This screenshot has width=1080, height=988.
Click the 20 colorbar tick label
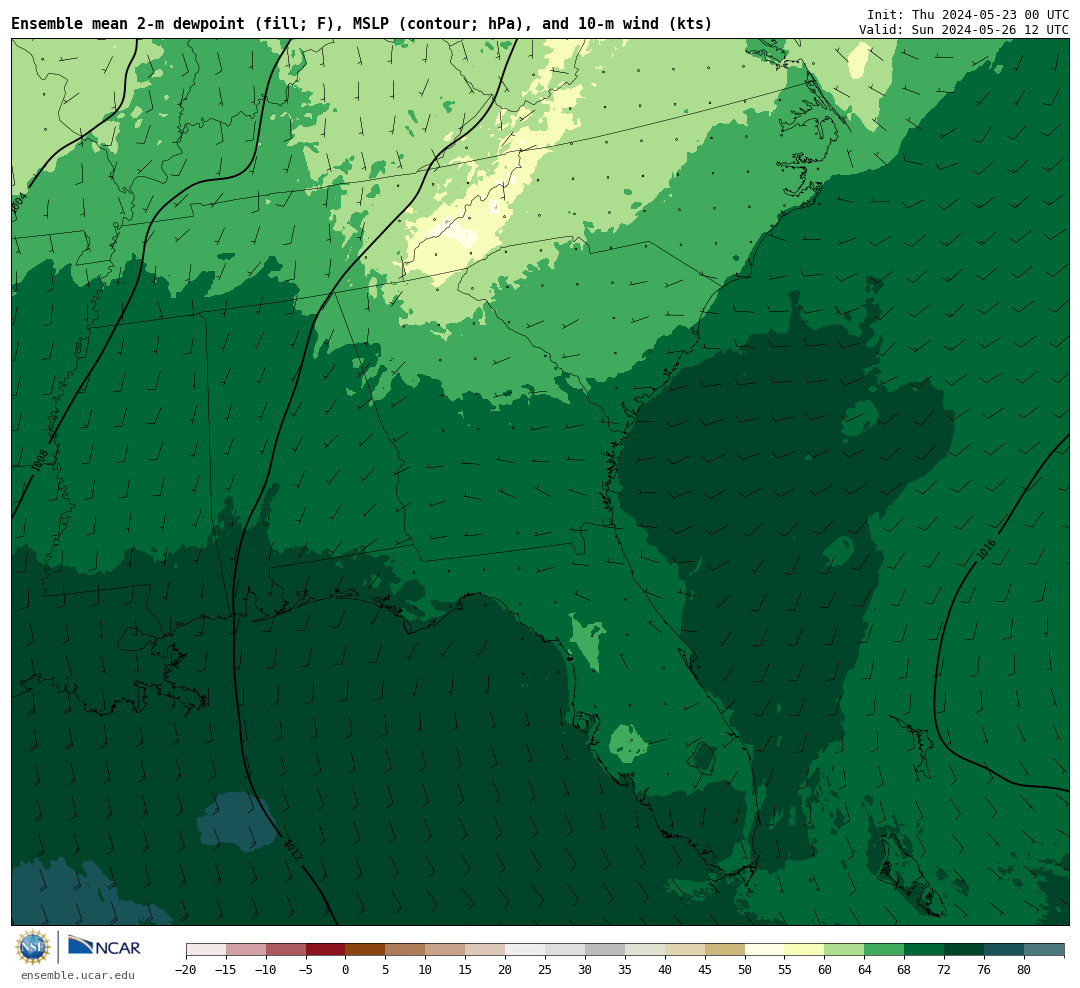coord(505,970)
